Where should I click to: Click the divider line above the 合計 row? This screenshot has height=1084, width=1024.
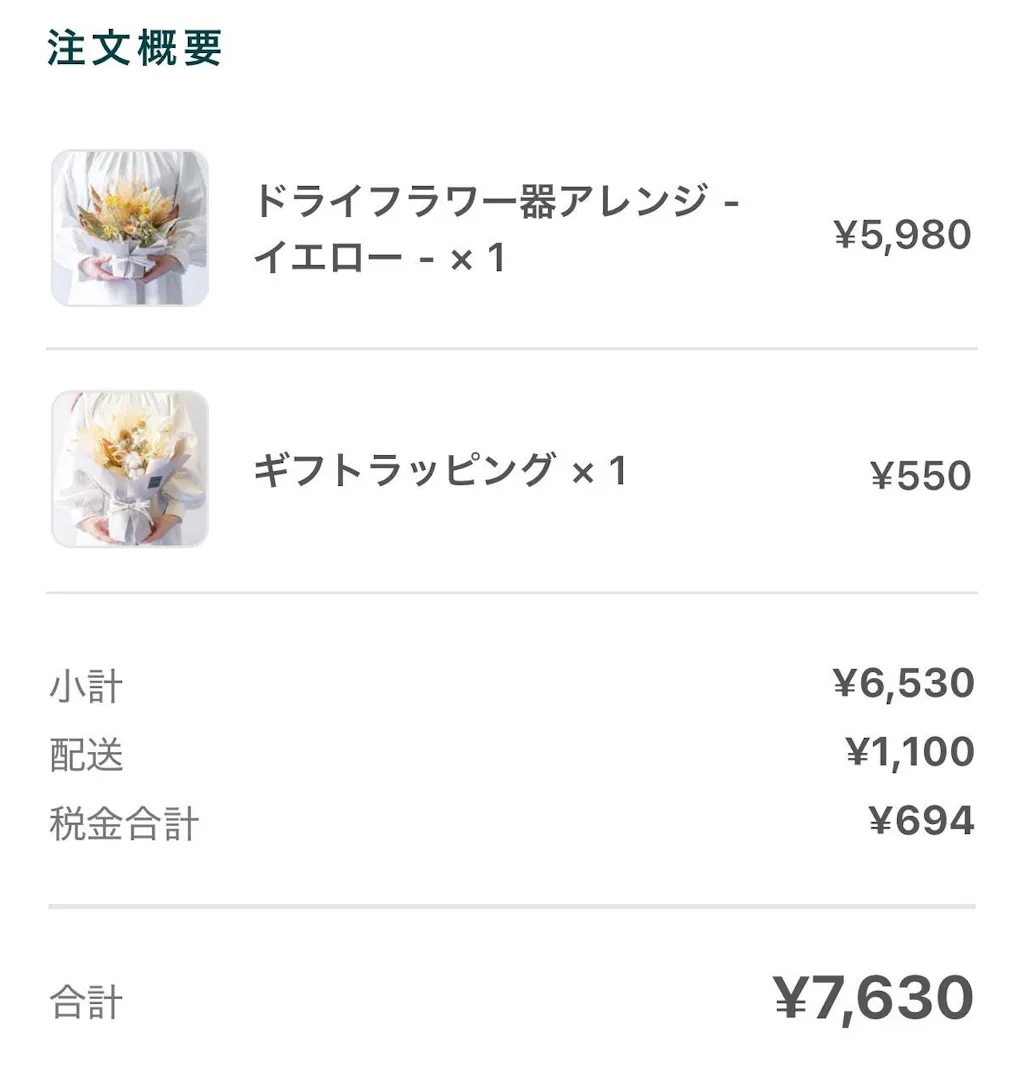[x=511, y=907]
